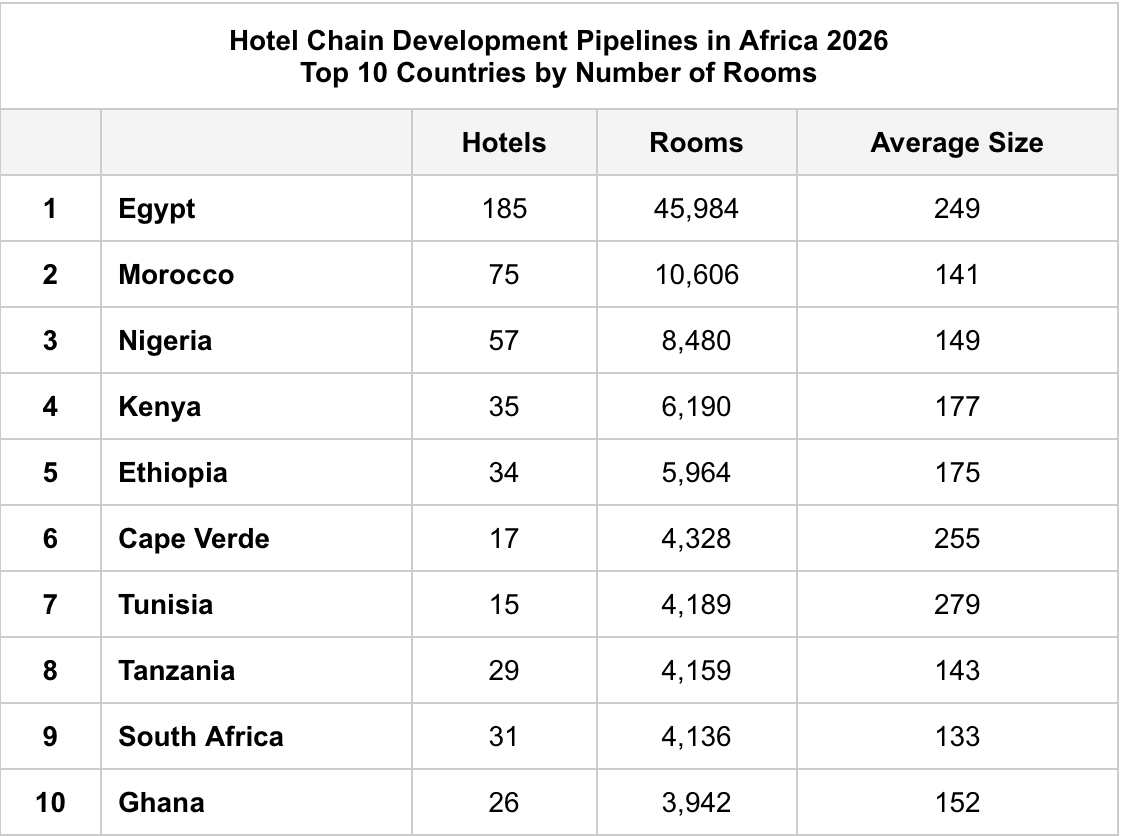Select the South Africa cell
This screenshot has height=836, width=1124.
point(201,736)
